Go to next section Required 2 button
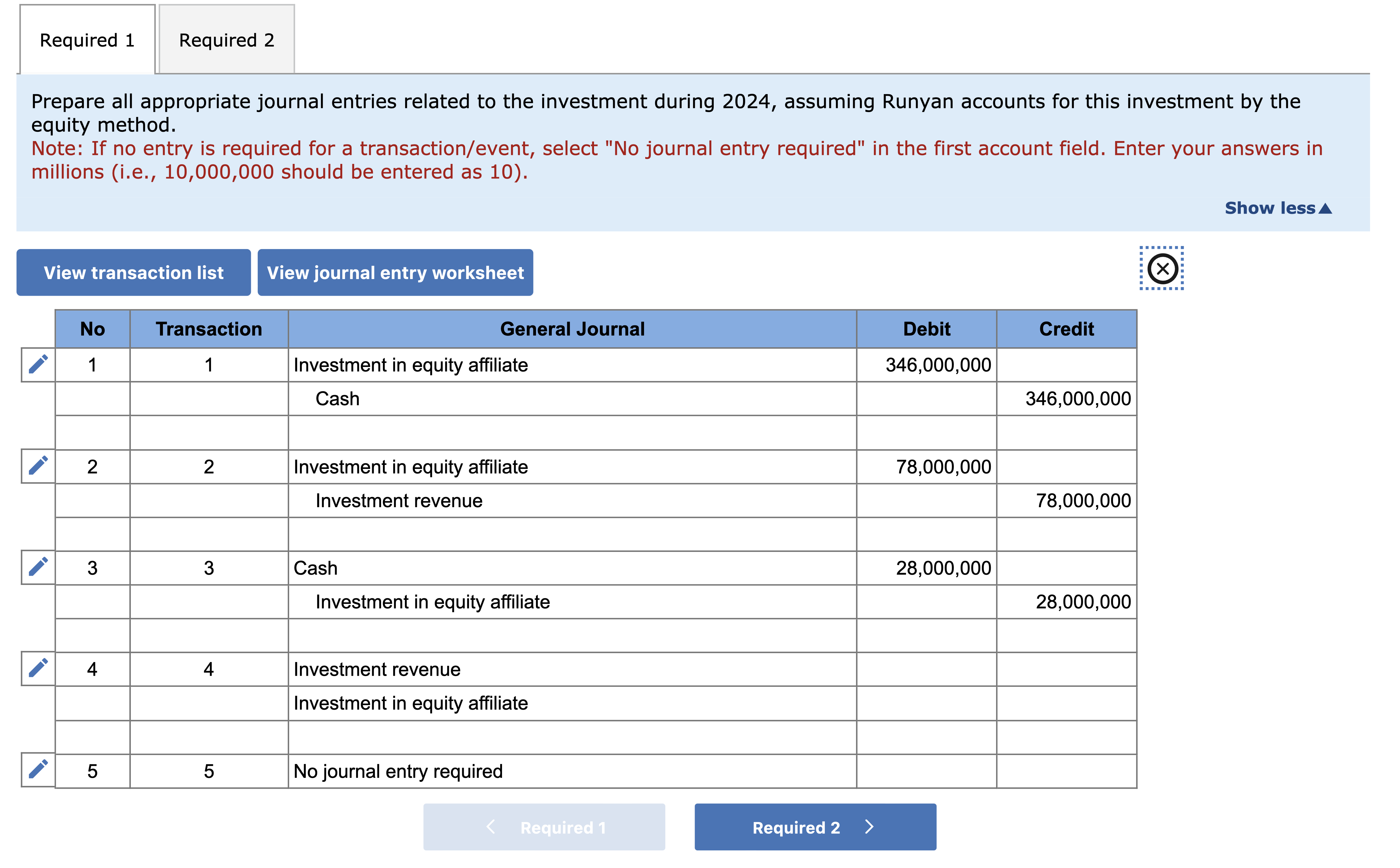Screen dimensions: 1400x868 [815, 827]
